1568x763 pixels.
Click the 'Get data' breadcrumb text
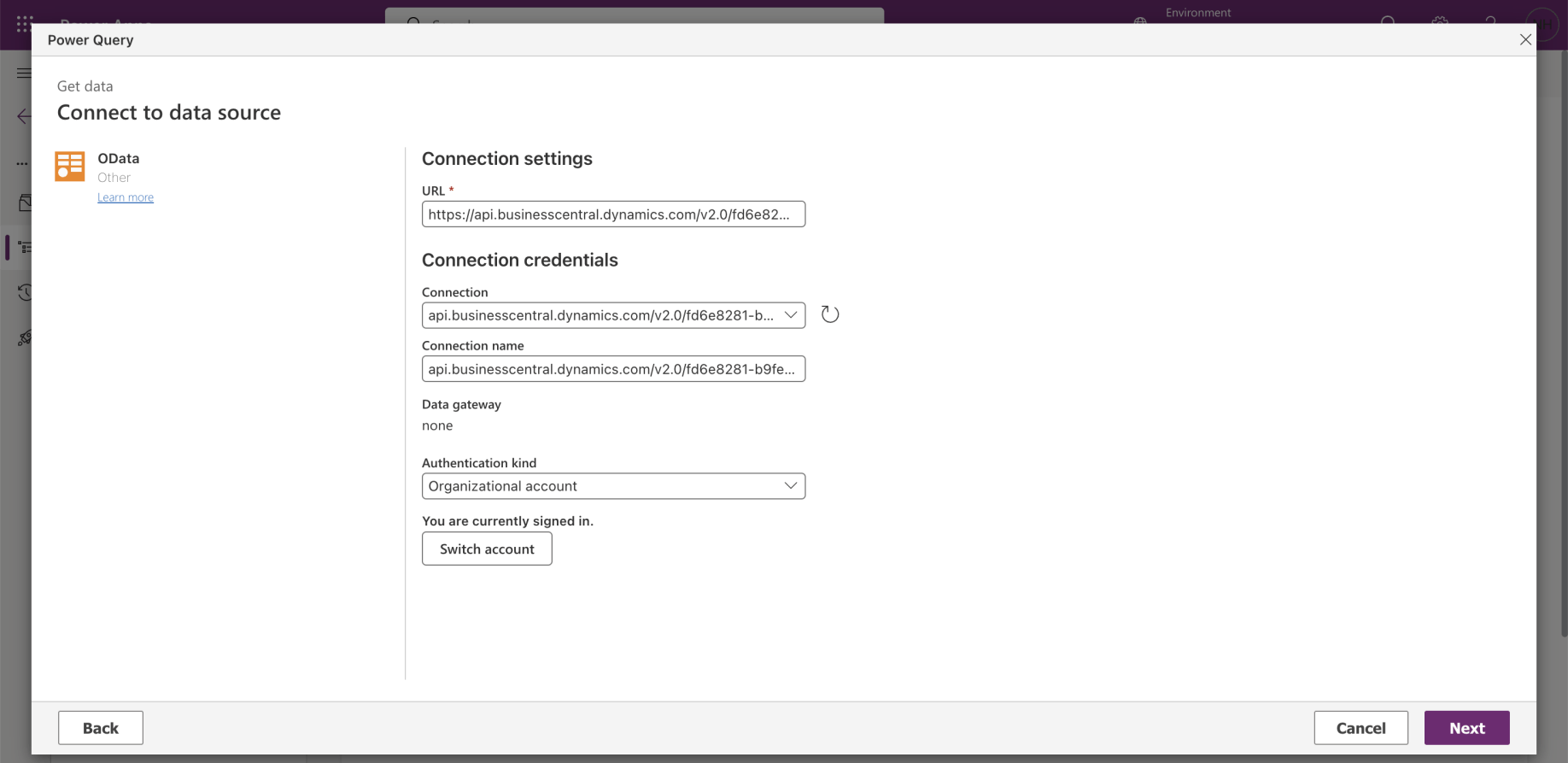point(85,86)
